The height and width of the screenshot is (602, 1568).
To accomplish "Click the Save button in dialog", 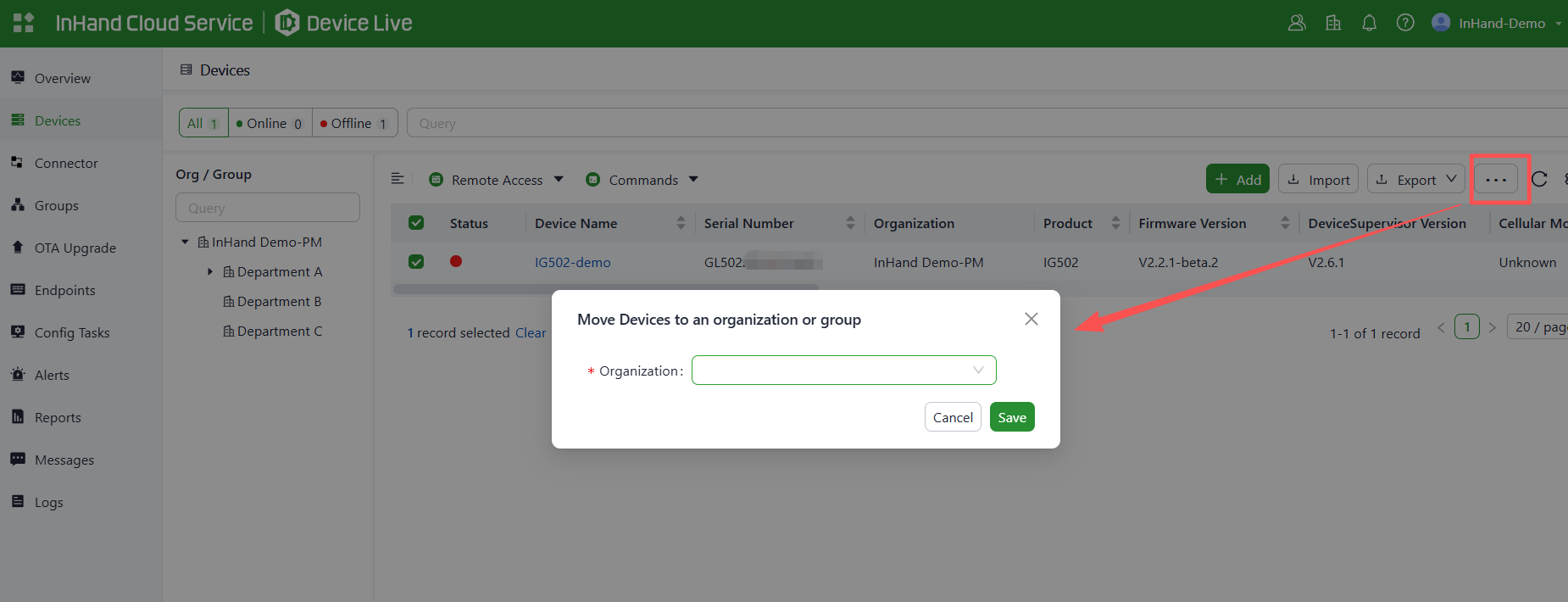I will (1012, 417).
